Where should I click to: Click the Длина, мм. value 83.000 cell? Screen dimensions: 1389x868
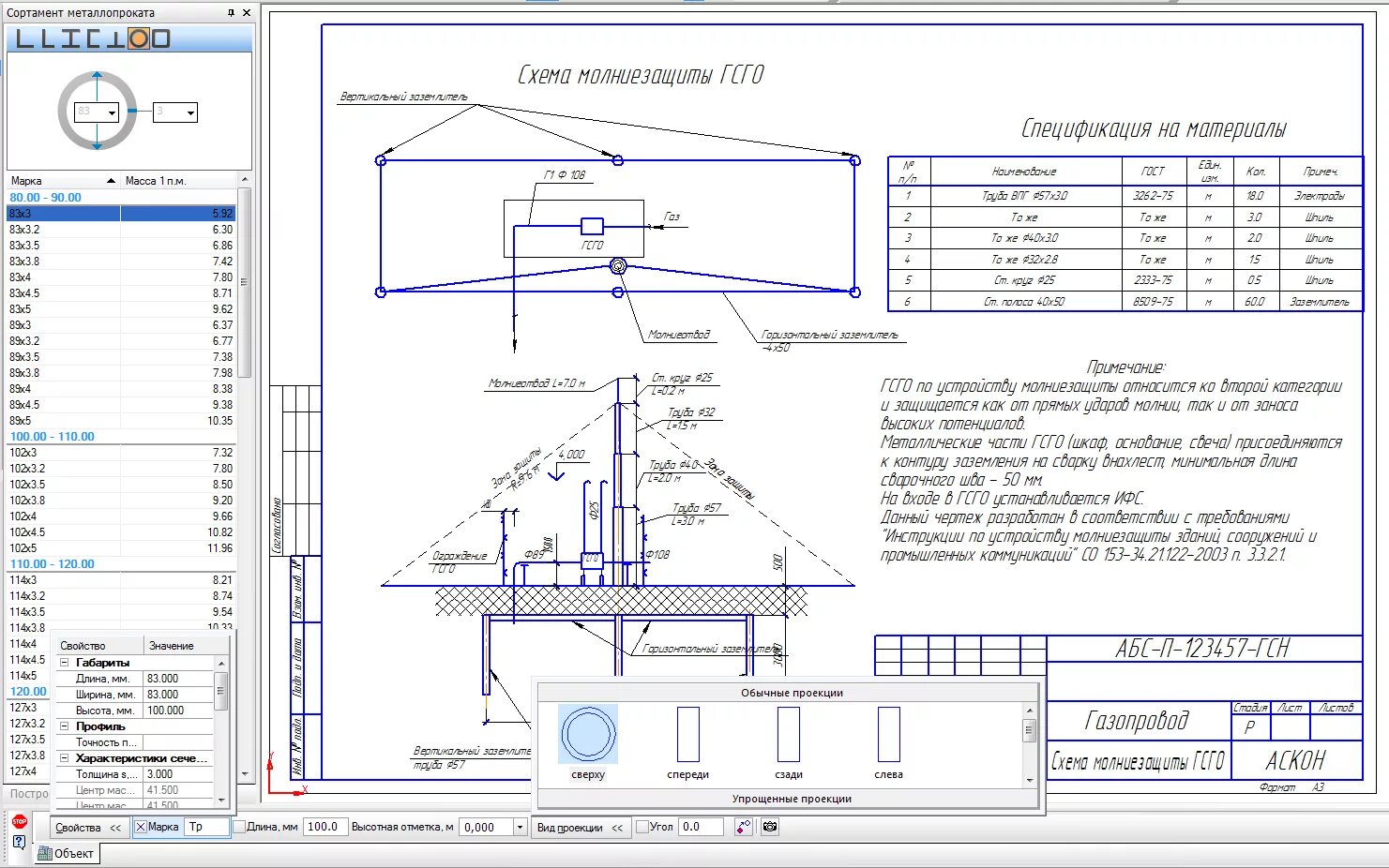[x=178, y=679]
